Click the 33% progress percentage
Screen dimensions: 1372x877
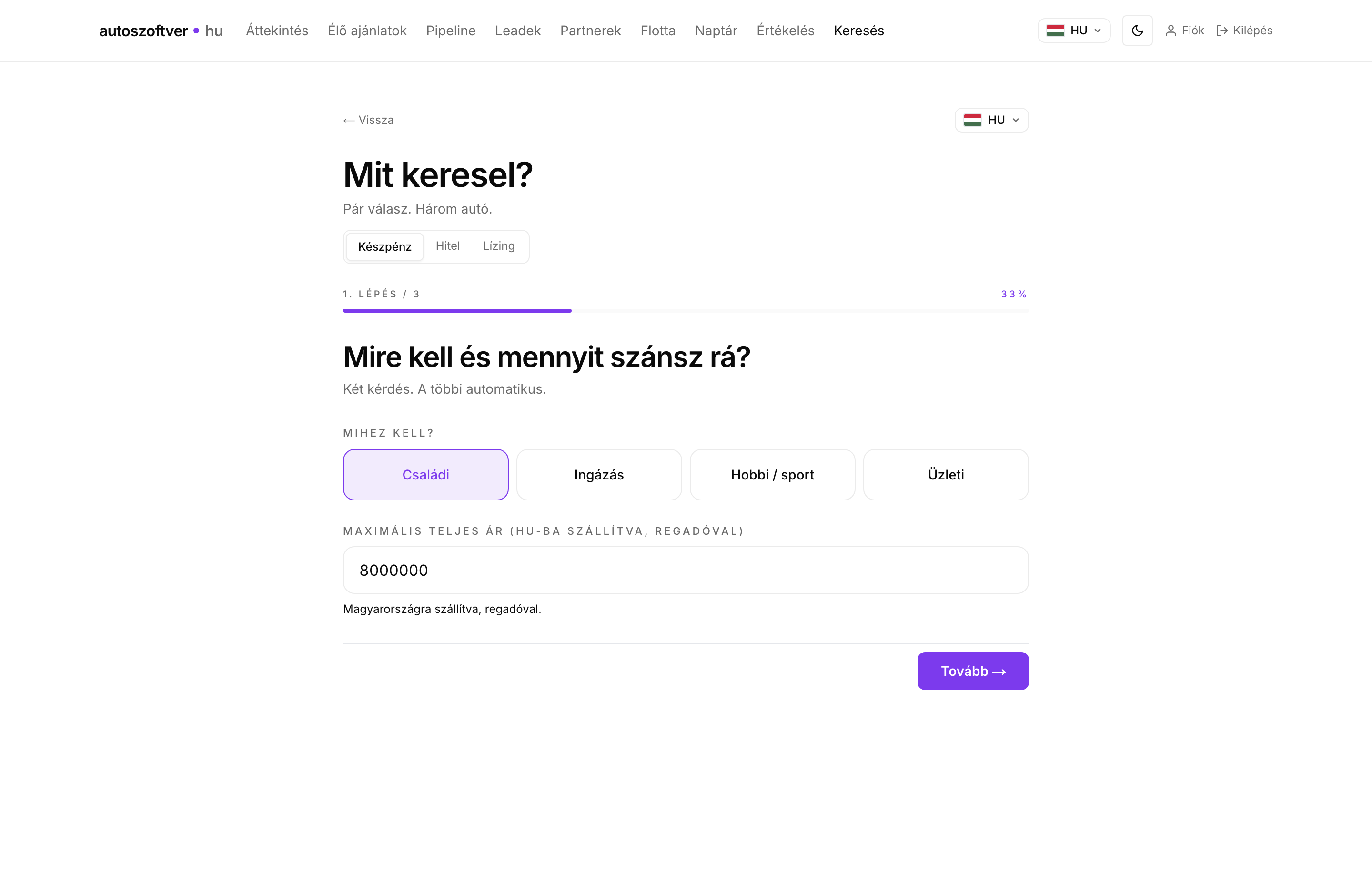coord(1013,294)
